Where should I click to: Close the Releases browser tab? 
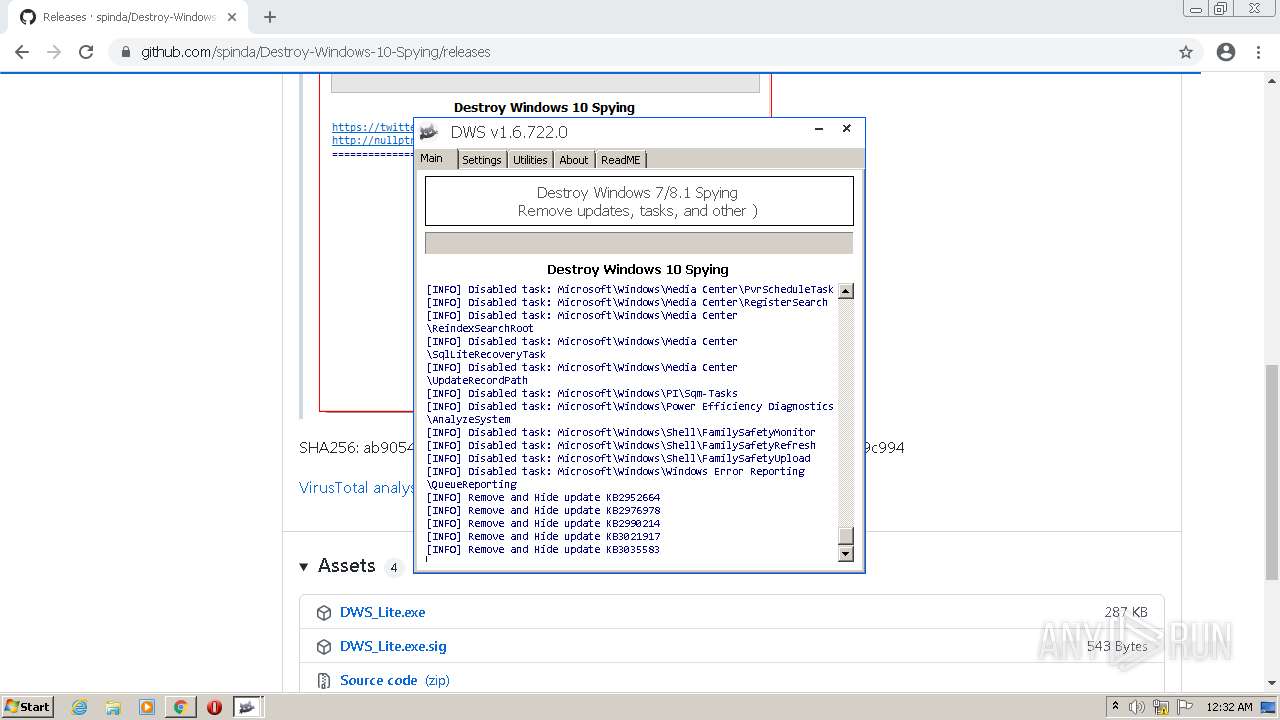coord(234,17)
